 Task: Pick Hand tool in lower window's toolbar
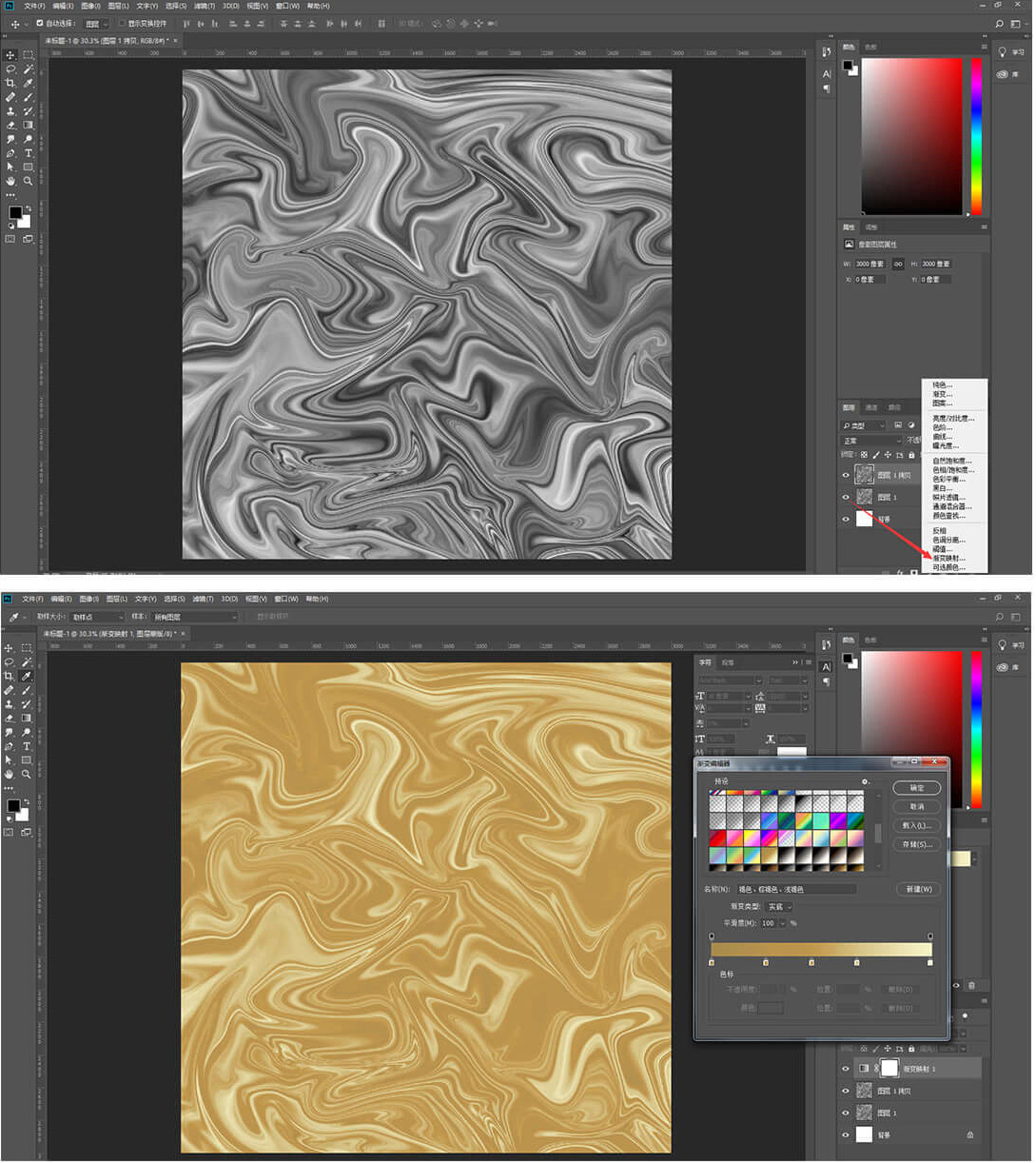(10, 775)
